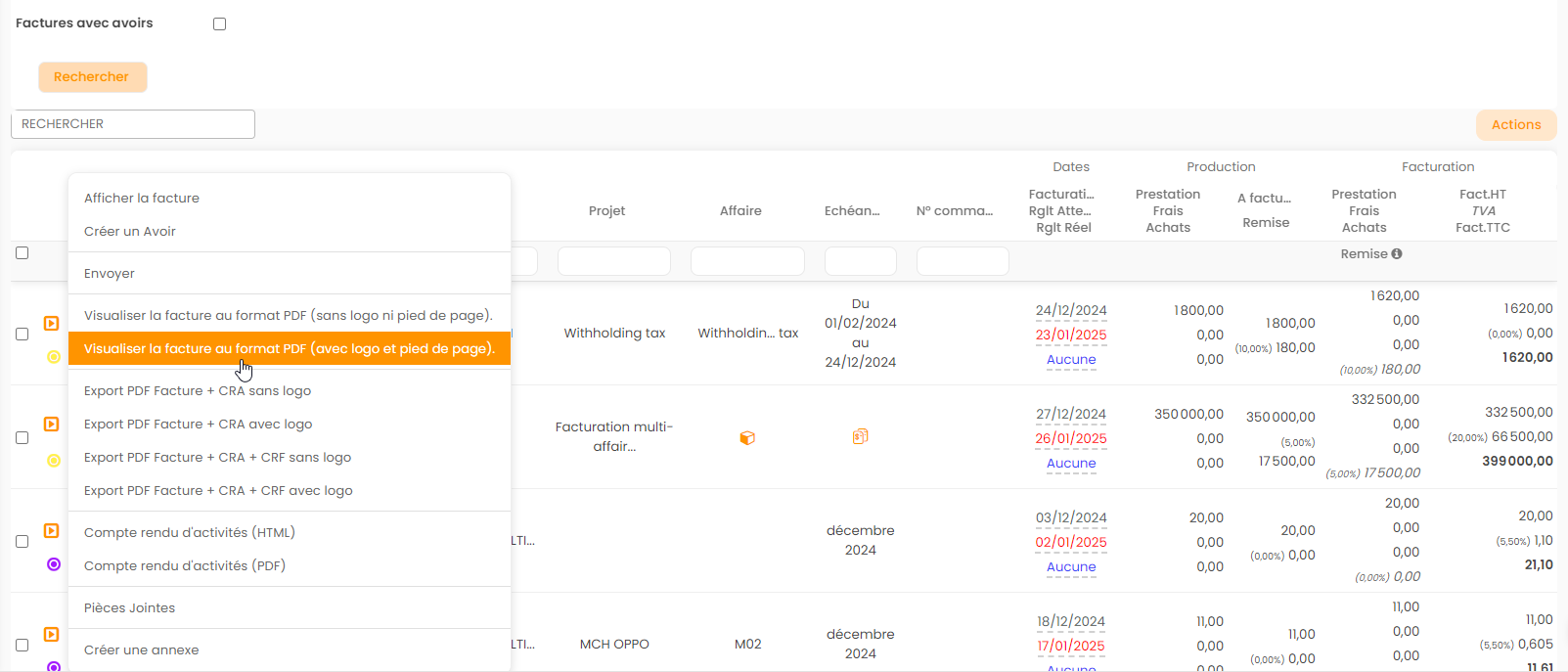Select the Withholding tax invoice row checkbox

point(22,335)
